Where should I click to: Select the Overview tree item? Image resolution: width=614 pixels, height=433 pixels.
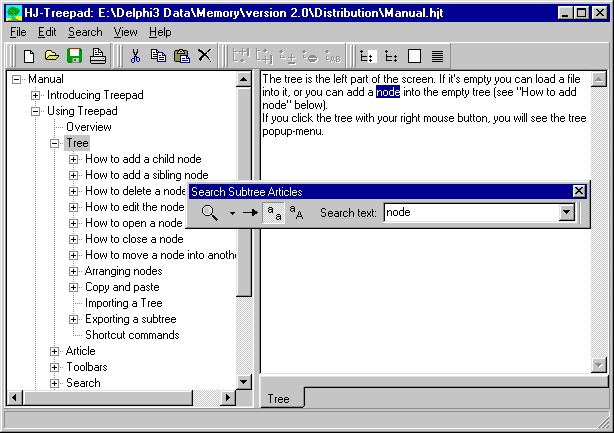[x=89, y=127]
